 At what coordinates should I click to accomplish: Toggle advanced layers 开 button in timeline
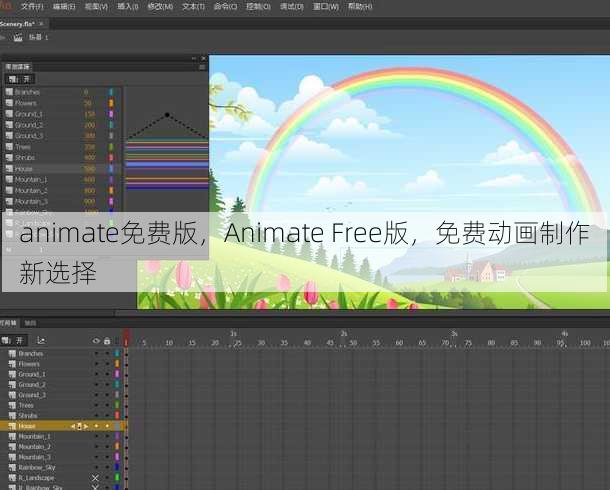pos(13,341)
